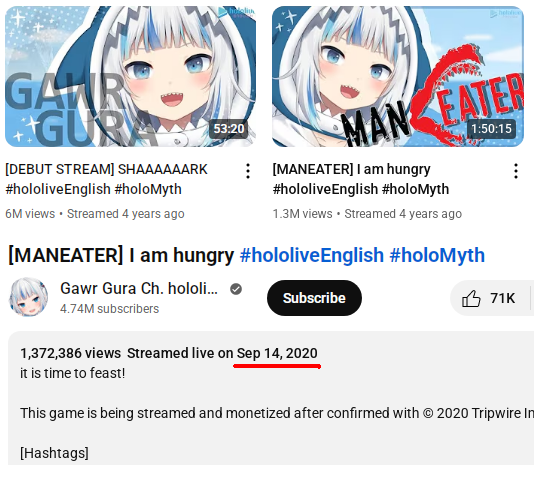The width and height of the screenshot is (534, 485).
Task: Expand the video description box
Action: point(271,398)
